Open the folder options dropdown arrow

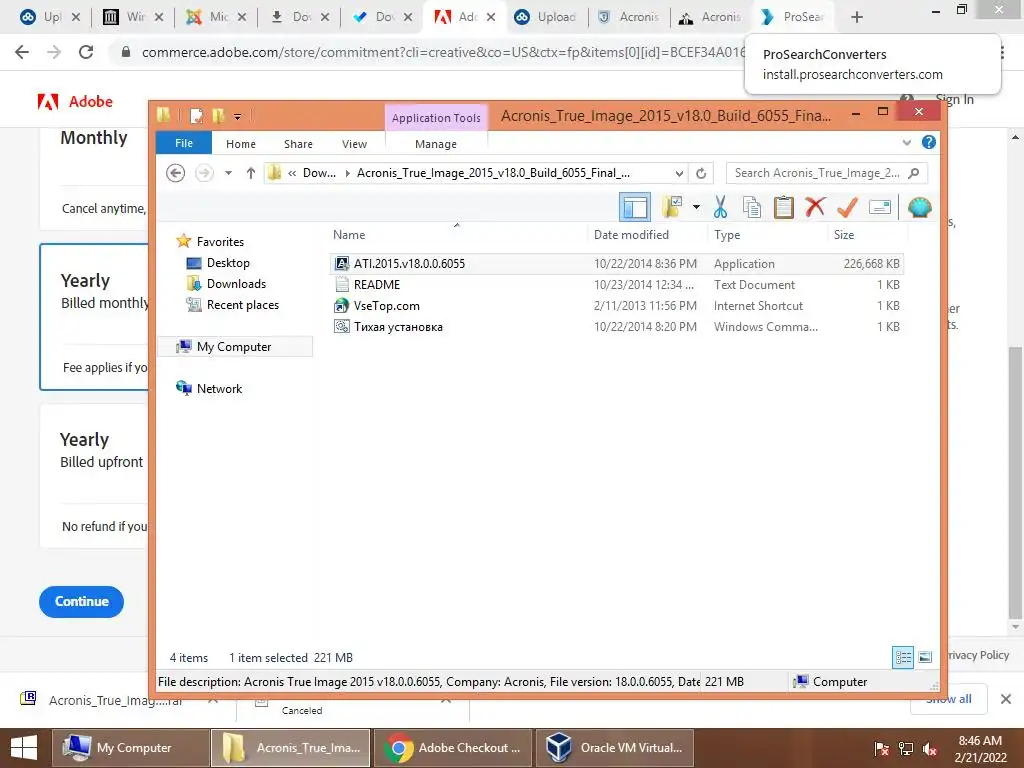click(x=696, y=208)
